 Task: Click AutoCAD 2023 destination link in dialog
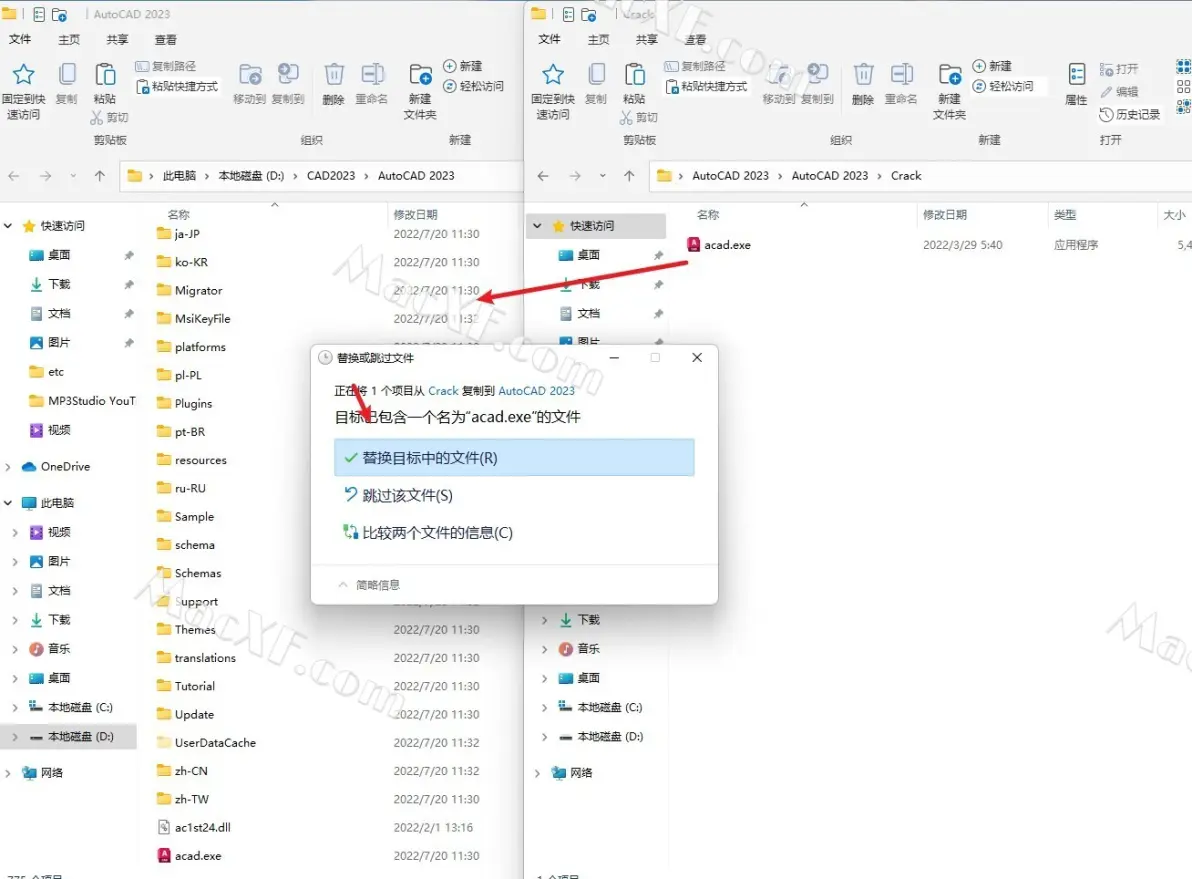[537, 391]
